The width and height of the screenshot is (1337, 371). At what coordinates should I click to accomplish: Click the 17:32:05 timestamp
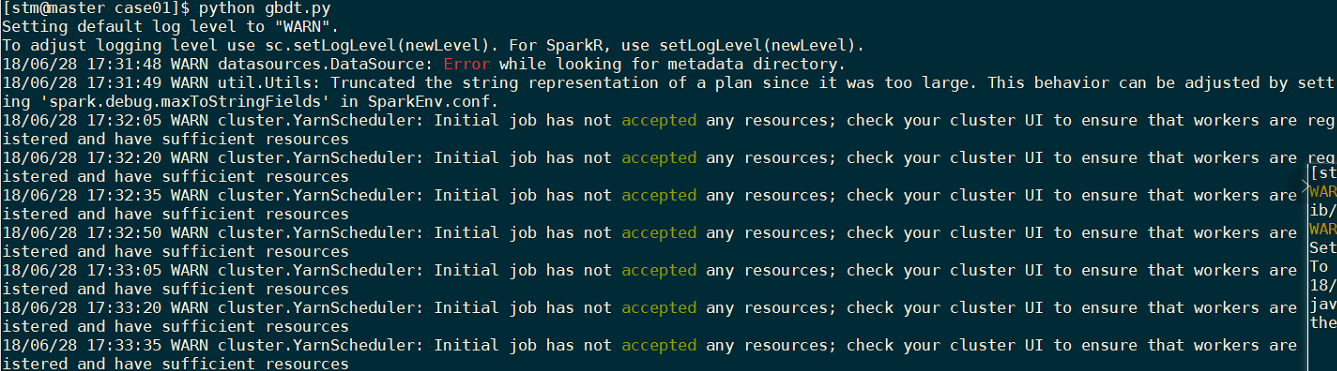point(121,121)
